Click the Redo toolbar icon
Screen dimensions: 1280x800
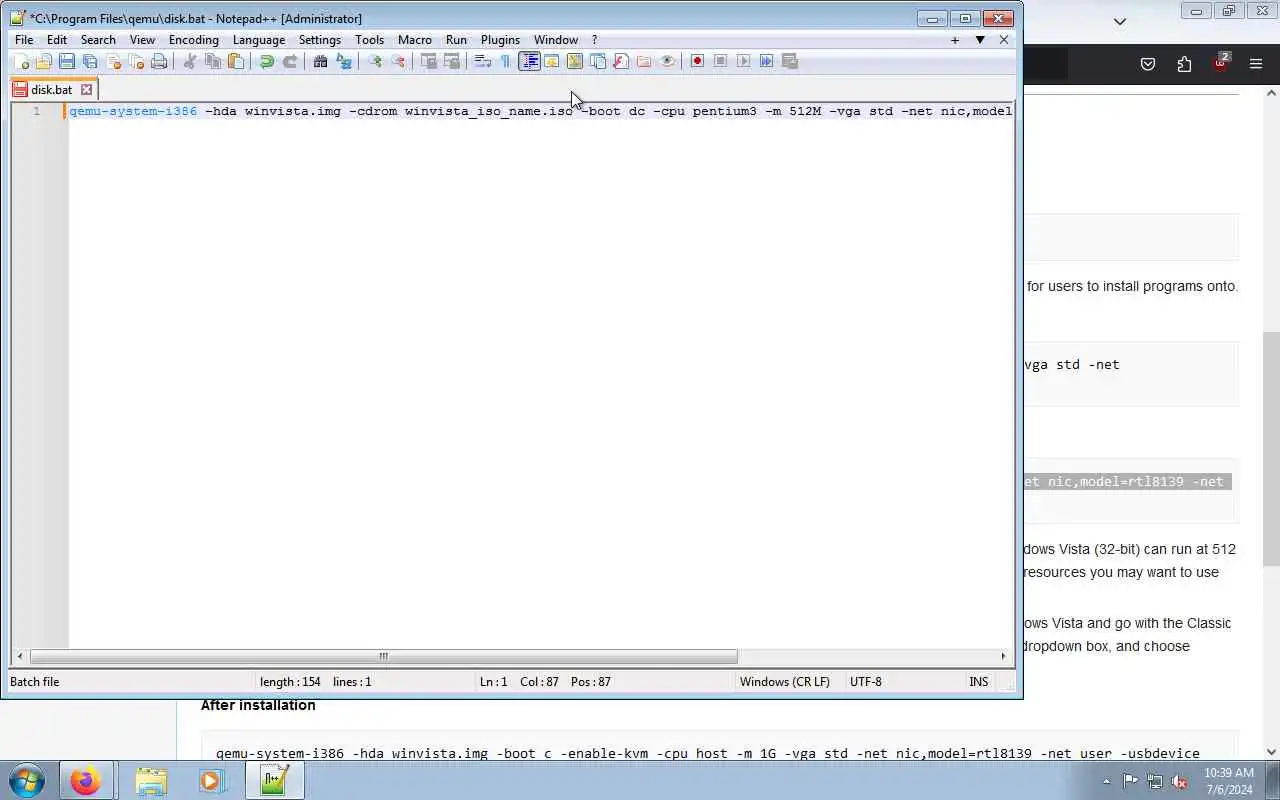pos(290,61)
